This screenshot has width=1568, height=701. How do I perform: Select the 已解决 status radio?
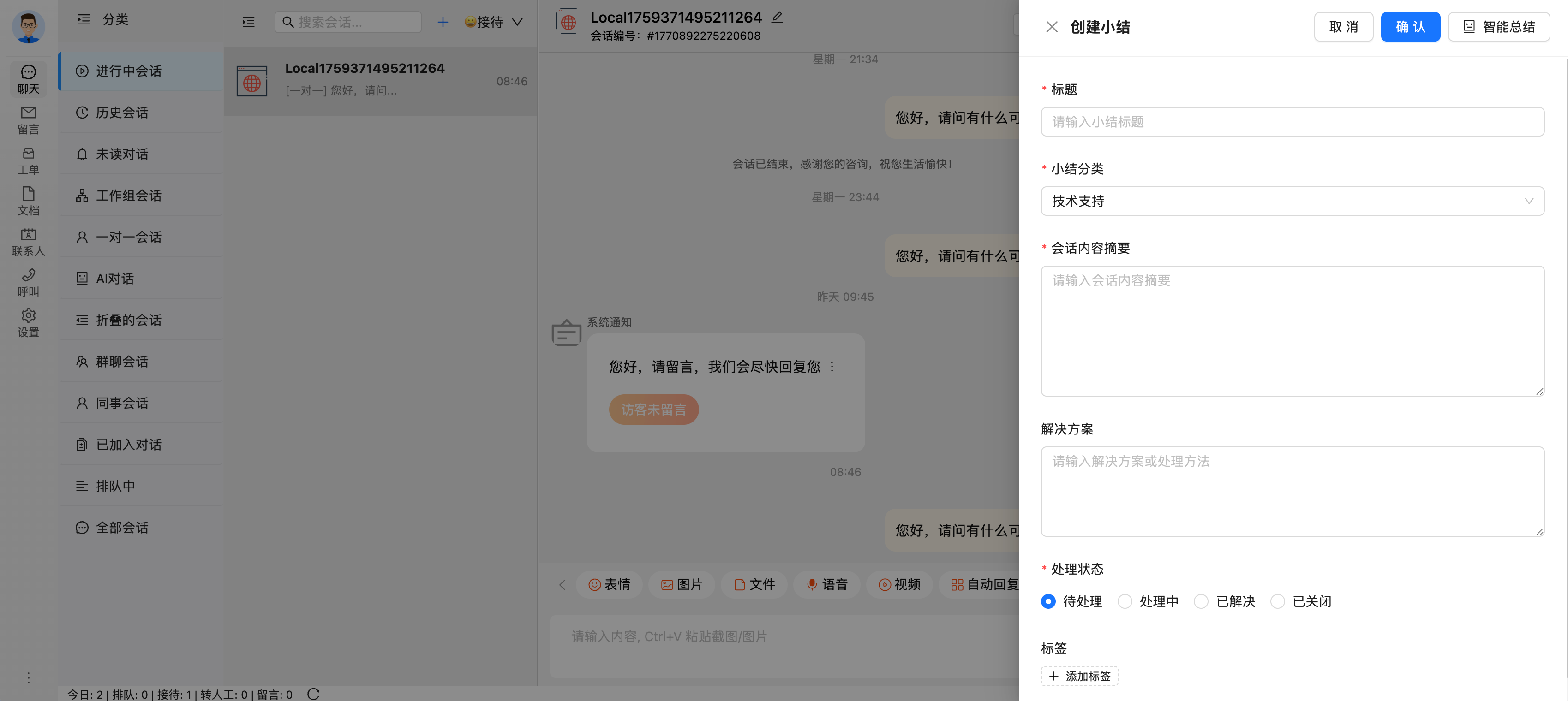tap(1201, 601)
